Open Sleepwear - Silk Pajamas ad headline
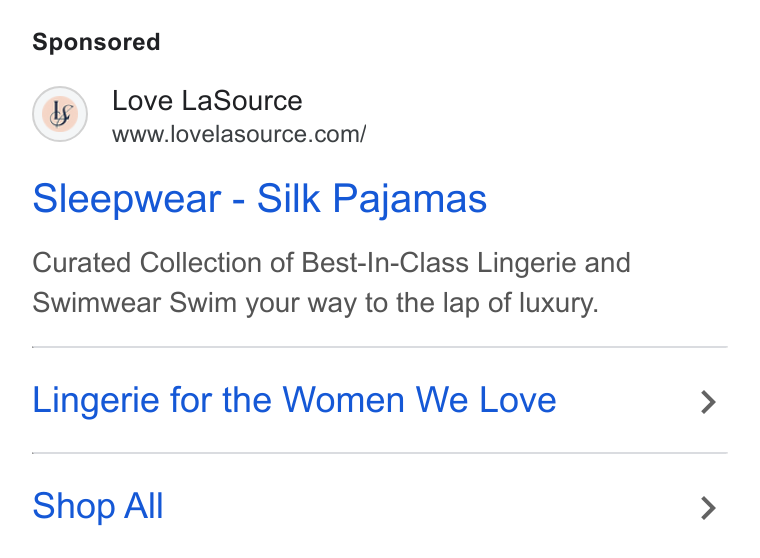The width and height of the screenshot is (760, 558). [260, 199]
